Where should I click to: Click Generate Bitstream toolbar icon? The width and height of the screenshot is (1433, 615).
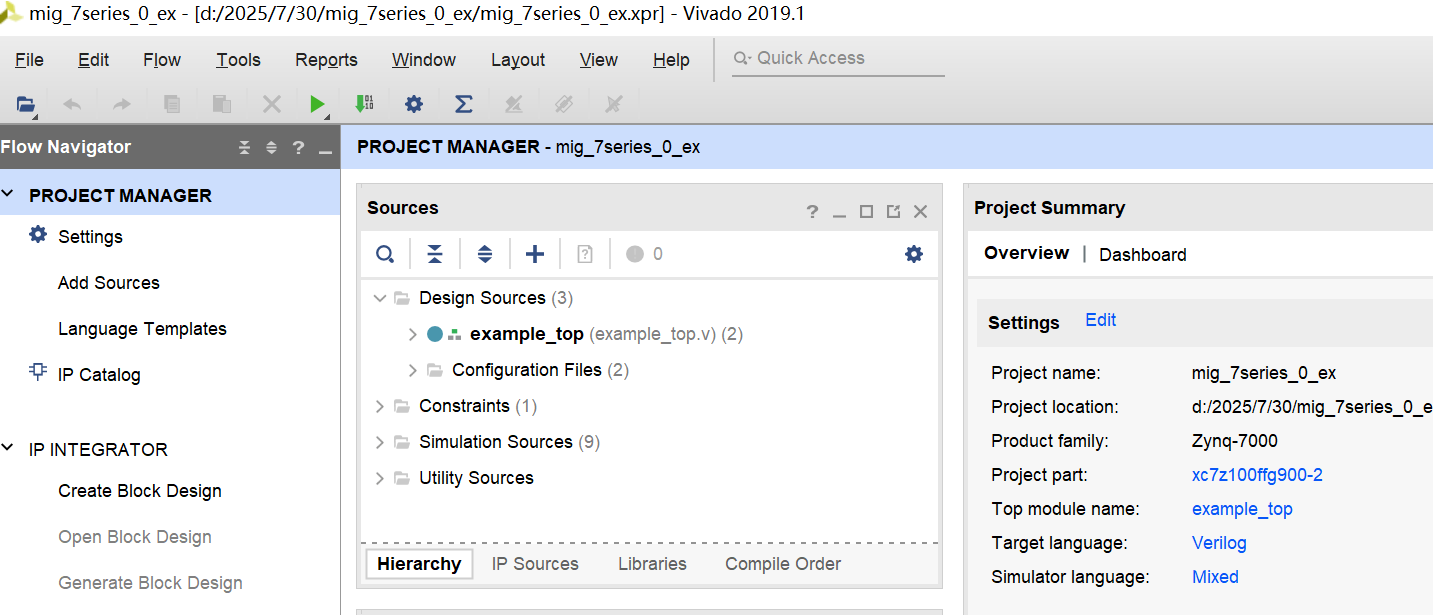[364, 103]
